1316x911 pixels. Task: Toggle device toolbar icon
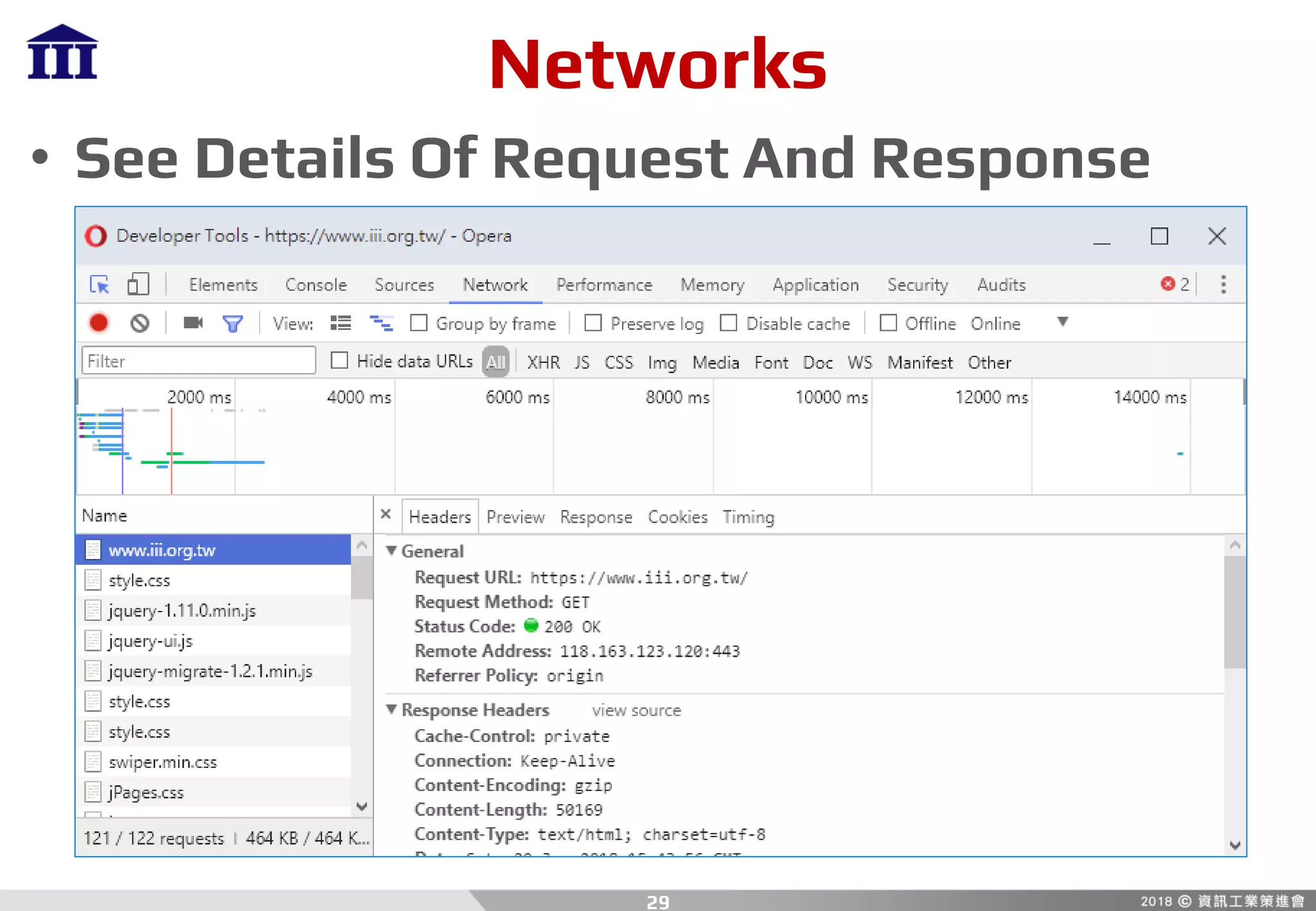(x=138, y=284)
